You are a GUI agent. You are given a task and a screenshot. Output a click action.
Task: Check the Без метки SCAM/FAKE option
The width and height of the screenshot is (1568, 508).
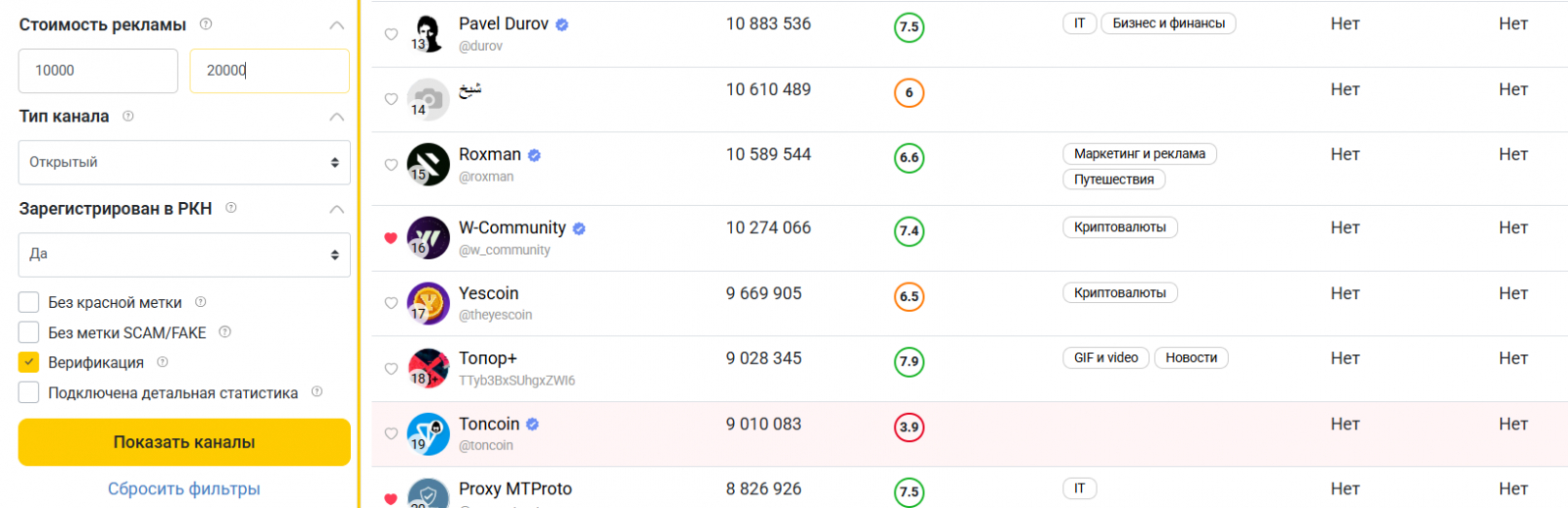click(x=29, y=332)
